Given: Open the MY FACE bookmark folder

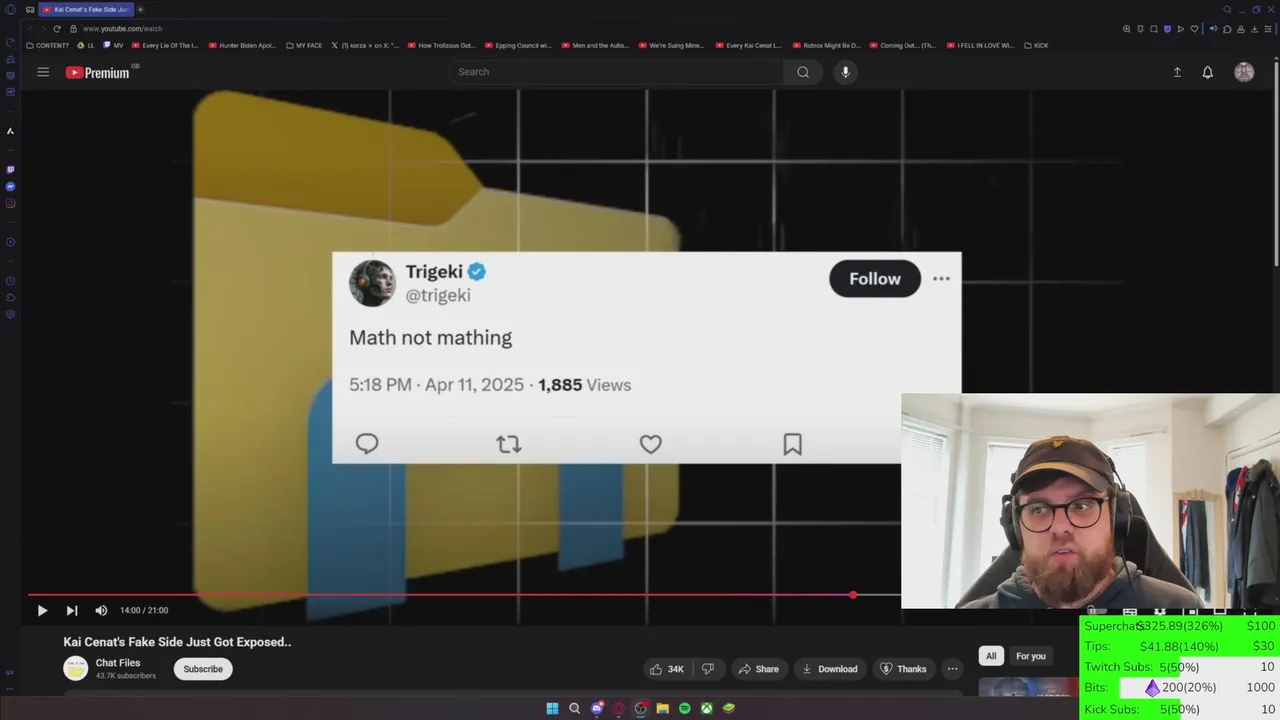Looking at the screenshot, I should (x=304, y=45).
